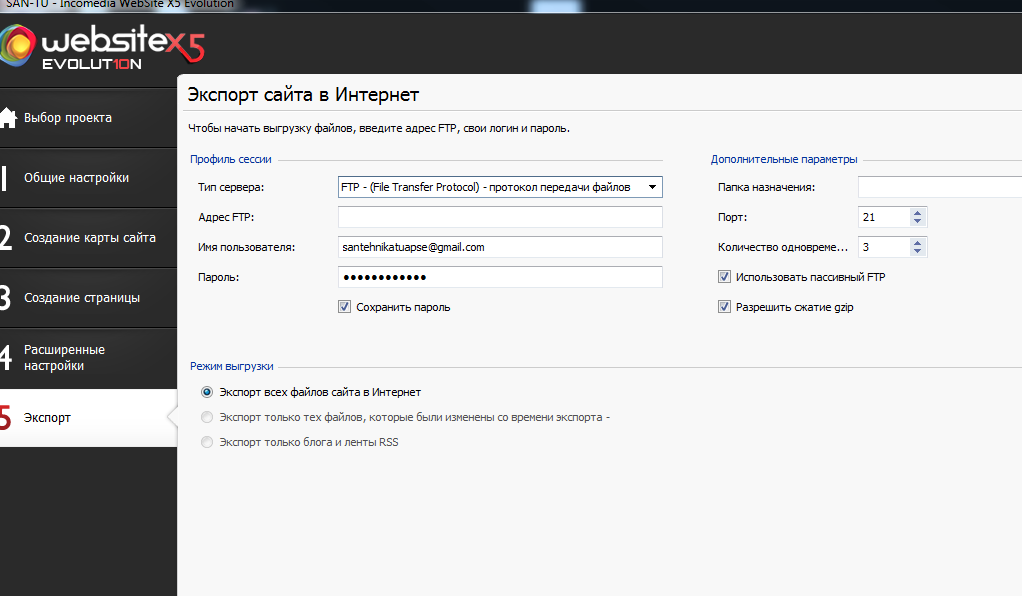The width and height of the screenshot is (1022, 596).
Task: Open the Тип сервера dropdown
Action: (x=500, y=187)
